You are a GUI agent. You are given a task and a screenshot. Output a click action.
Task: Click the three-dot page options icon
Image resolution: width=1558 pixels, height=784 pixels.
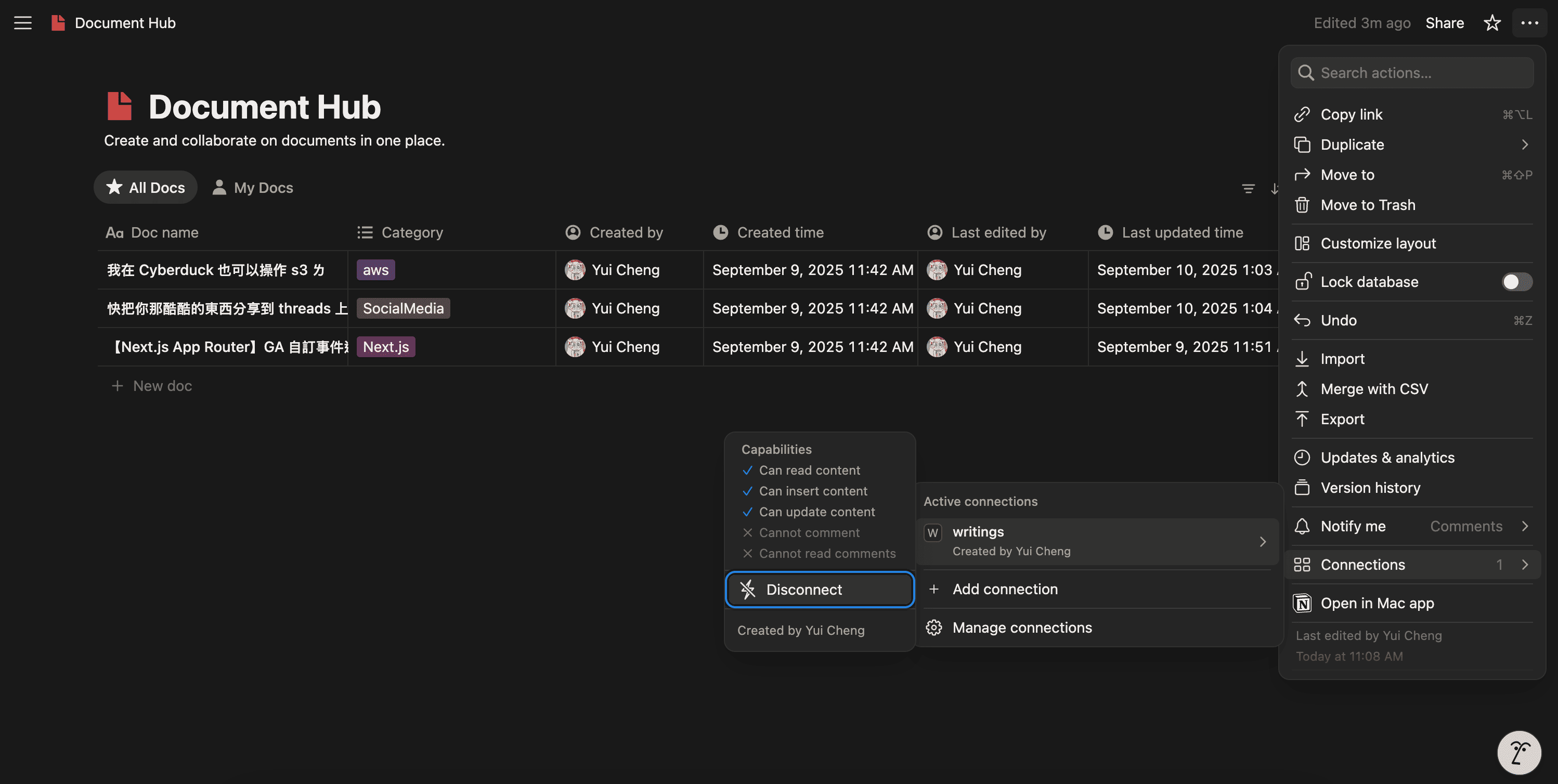pyautogui.click(x=1529, y=23)
